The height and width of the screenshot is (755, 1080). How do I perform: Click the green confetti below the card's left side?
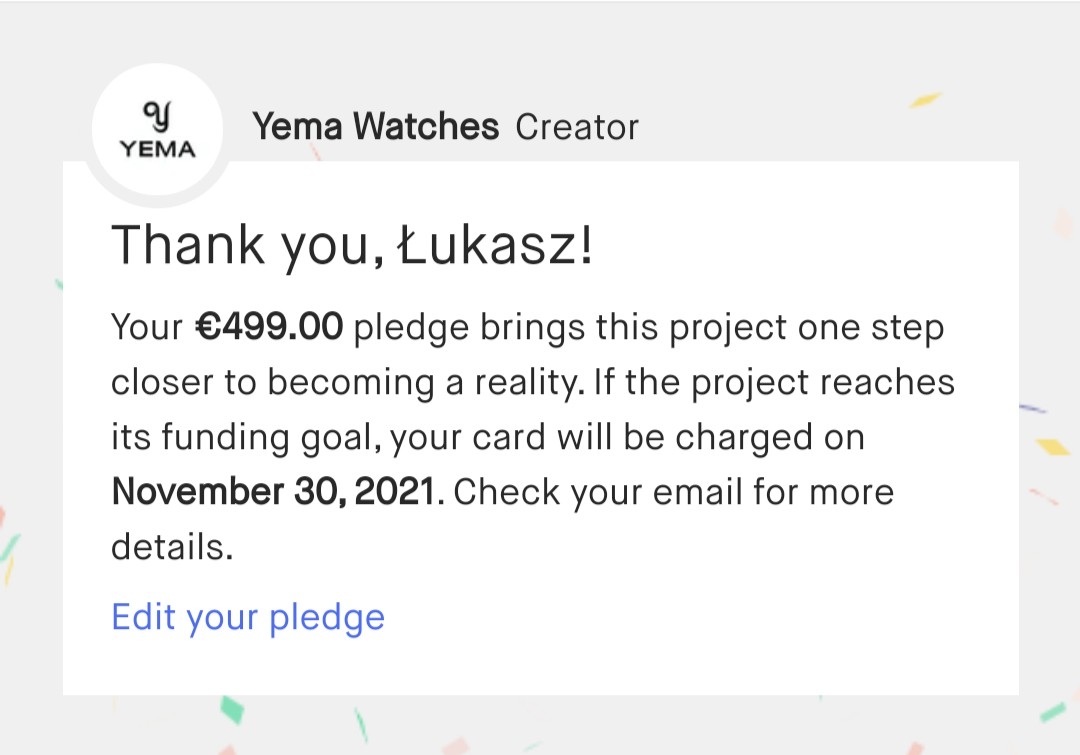pyautogui.click(x=231, y=709)
